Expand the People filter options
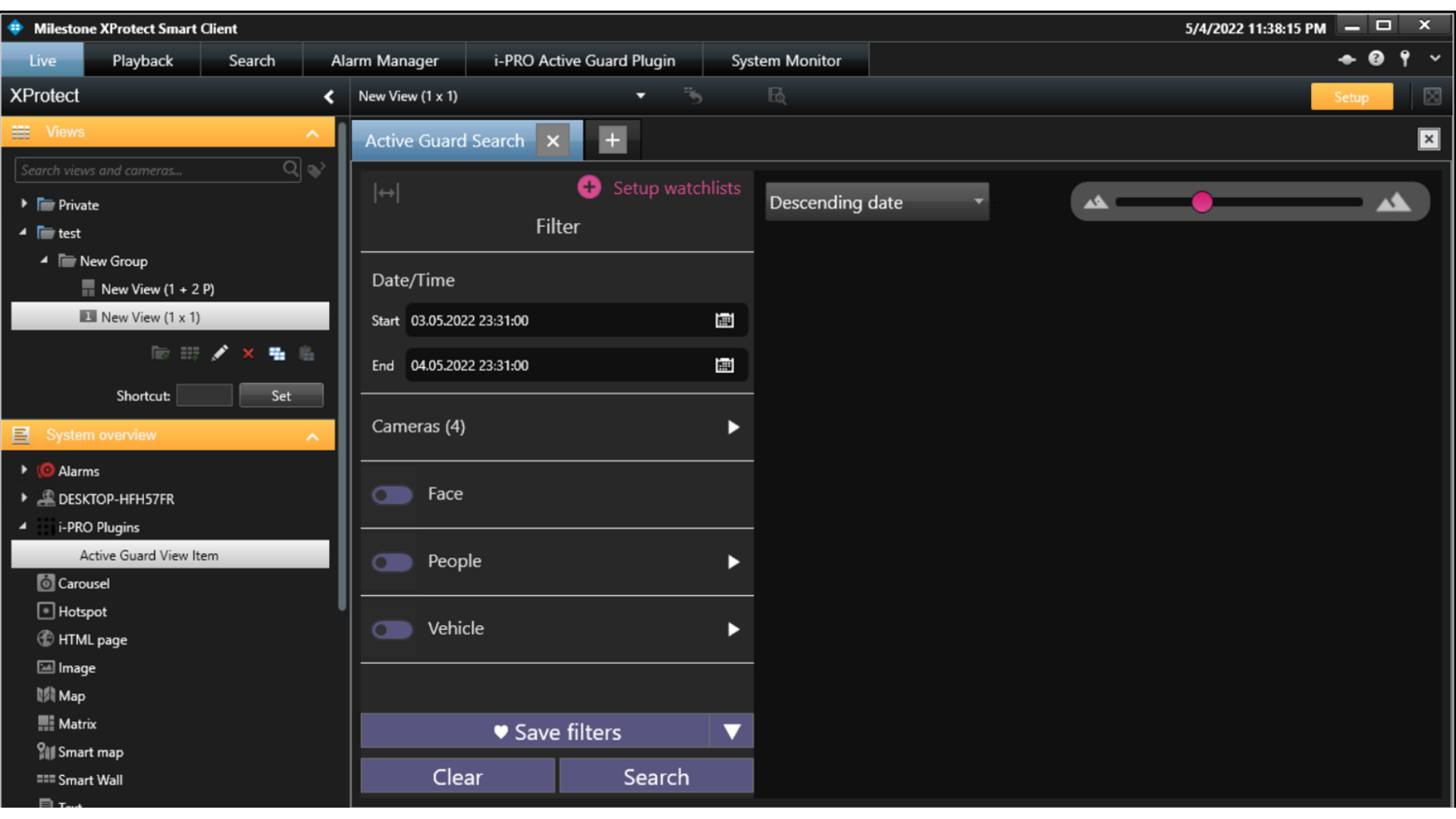1456x819 pixels. [x=733, y=562]
